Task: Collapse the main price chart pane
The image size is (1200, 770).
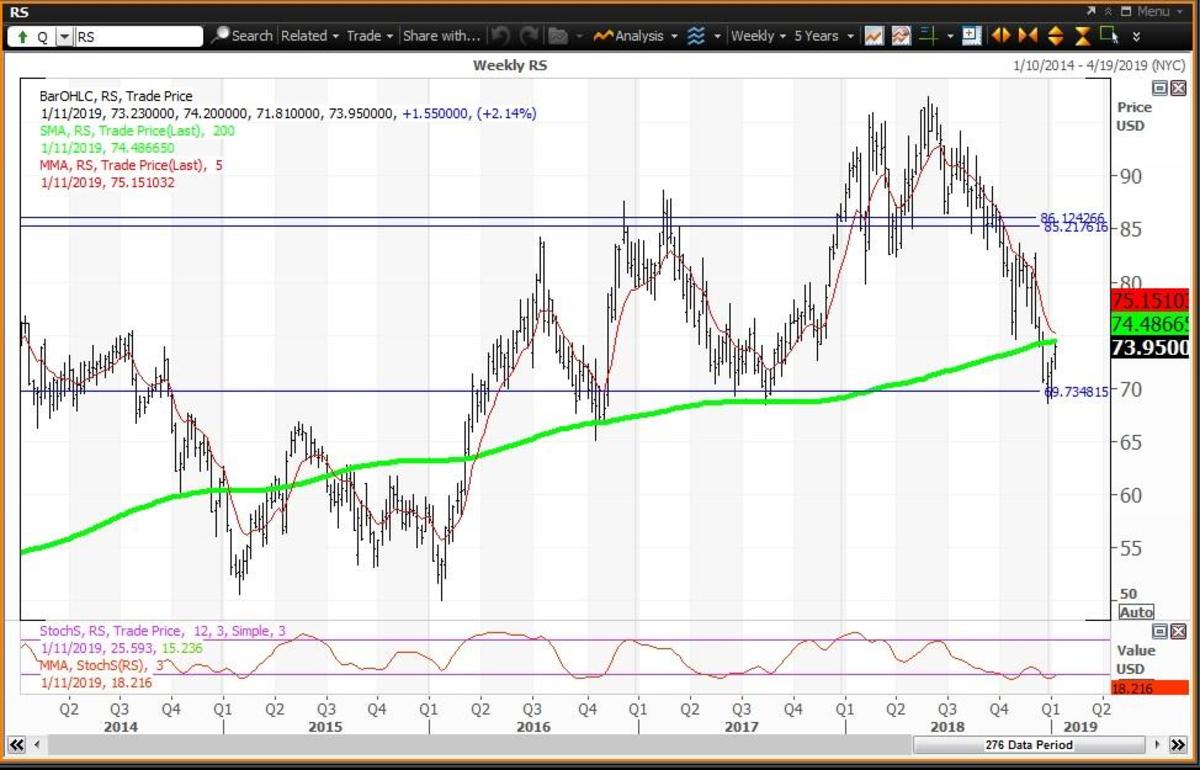Action: click(x=1159, y=88)
